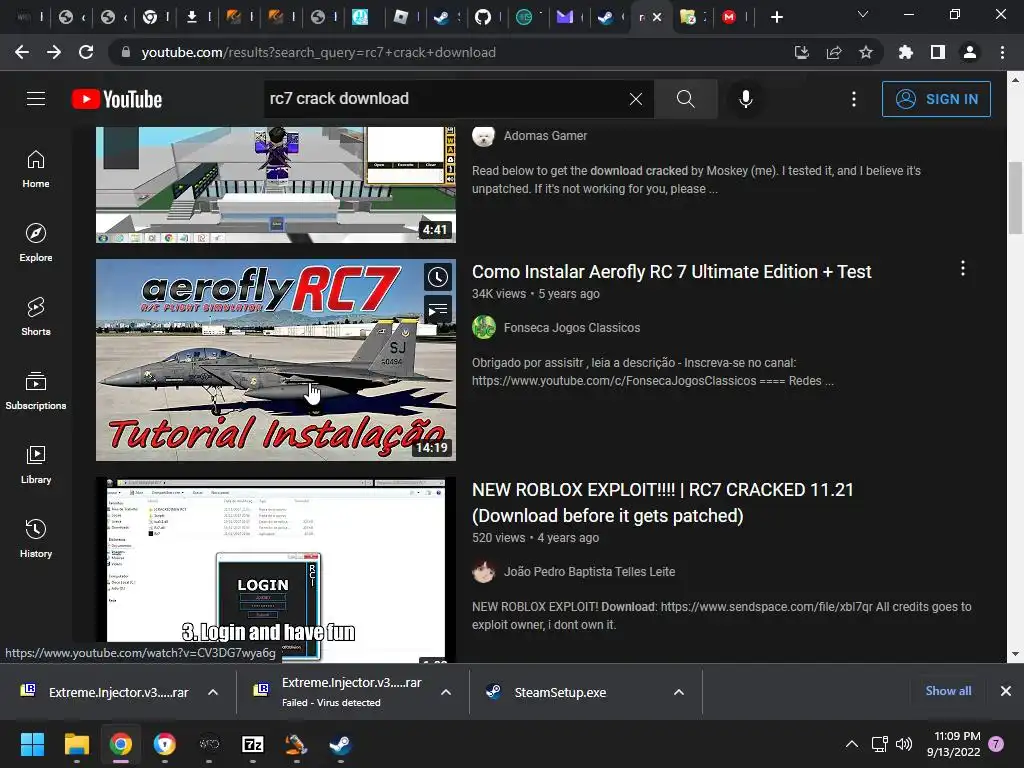Viewport: 1024px width, 768px height.
Task: Close the active YouTube tab
Action: [x=657, y=17]
